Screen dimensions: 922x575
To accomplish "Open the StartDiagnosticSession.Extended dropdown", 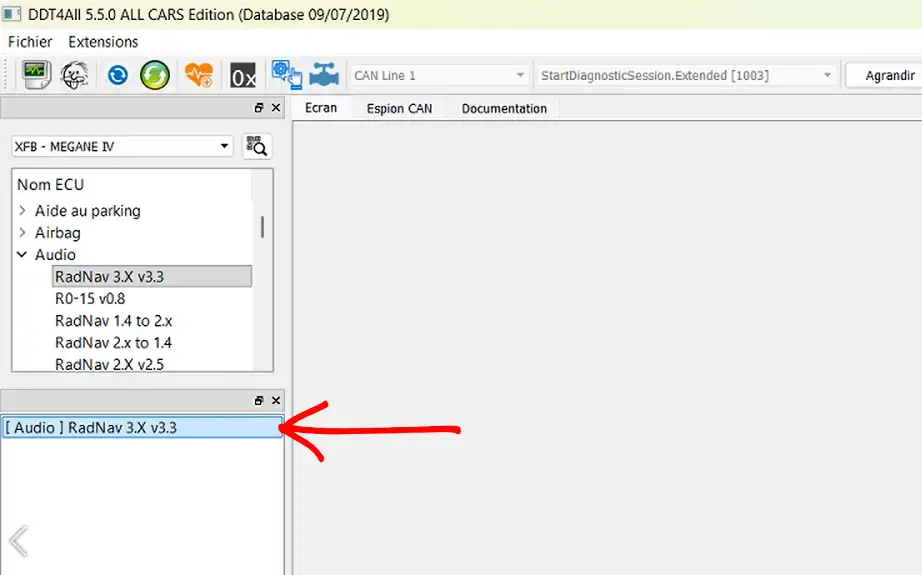I will tap(686, 75).
